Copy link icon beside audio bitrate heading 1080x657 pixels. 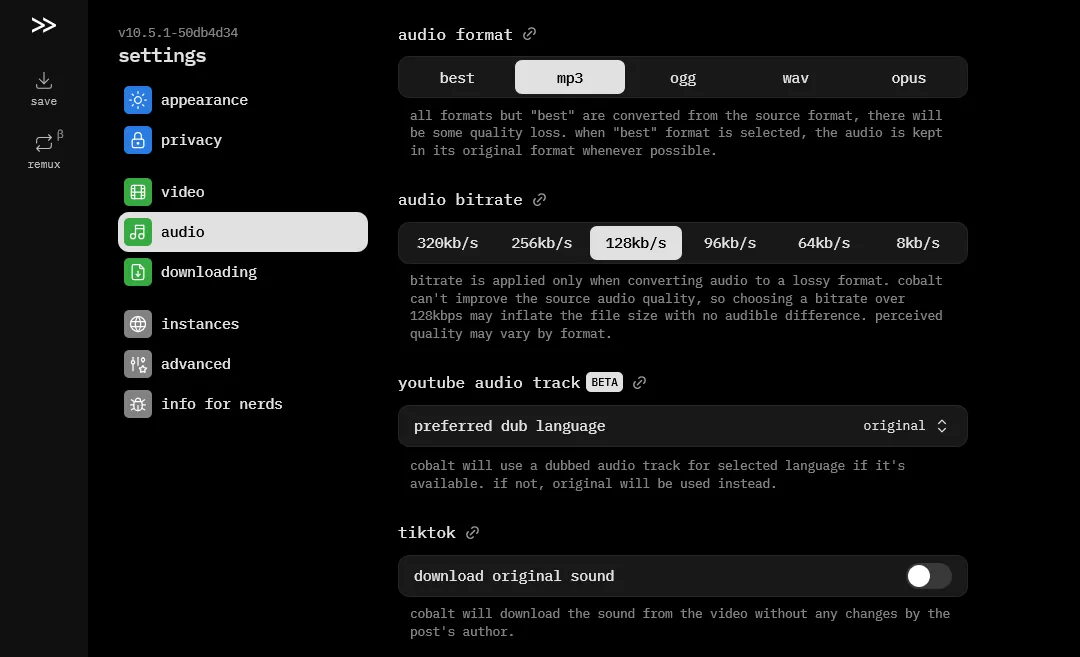(539, 200)
